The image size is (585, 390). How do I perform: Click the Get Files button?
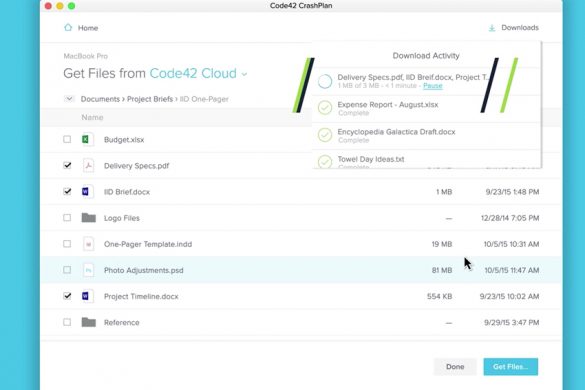click(x=511, y=367)
